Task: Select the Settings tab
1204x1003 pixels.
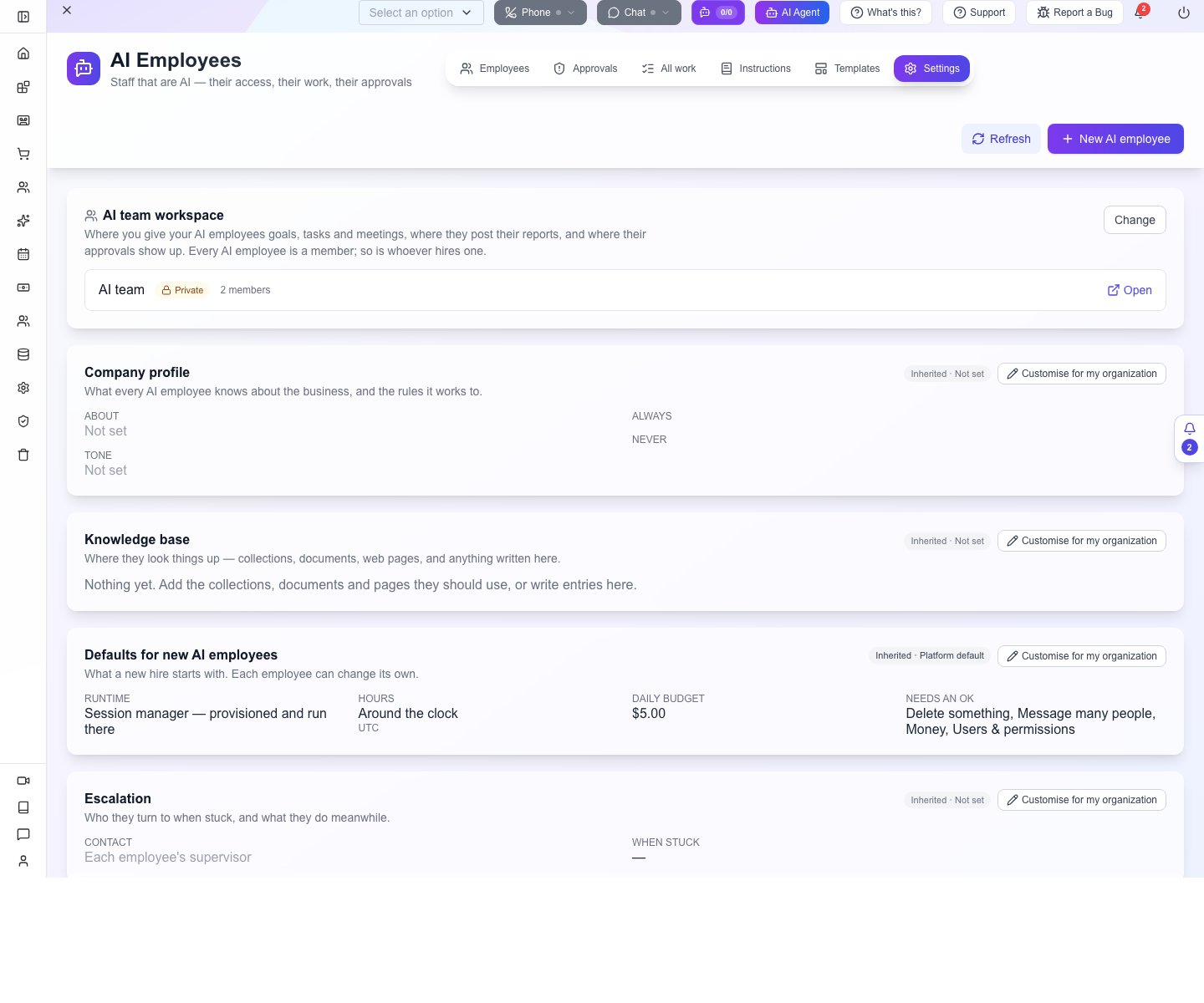Action: [x=931, y=69]
